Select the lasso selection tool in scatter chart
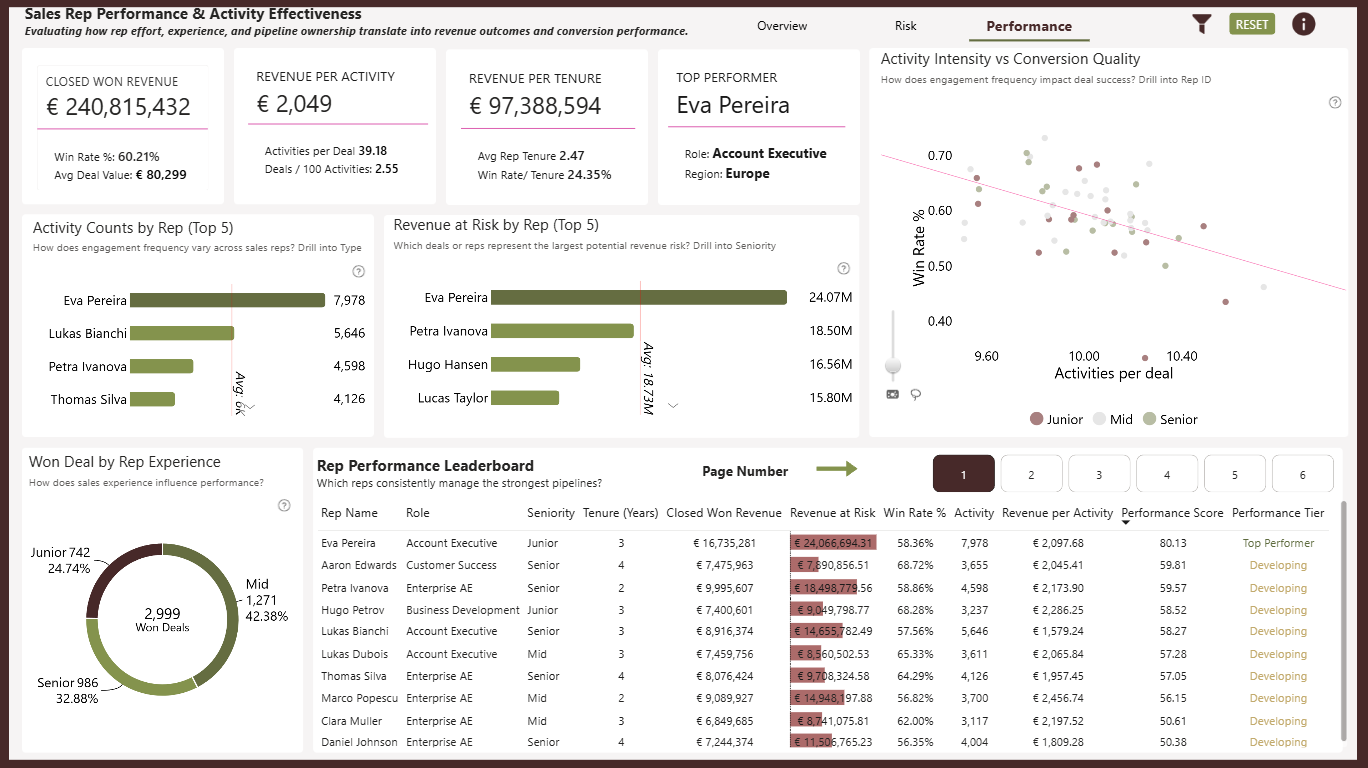The height and width of the screenshot is (768, 1368). click(x=915, y=394)
